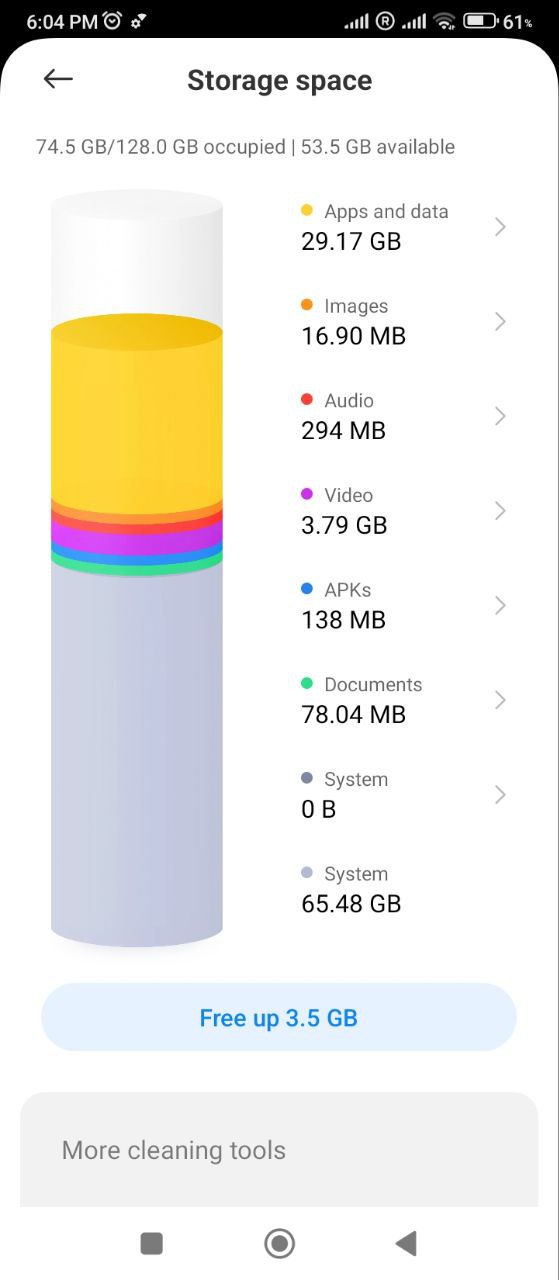The image size is (559, 1280).
Task: Tap the back arrow icon
Action: (59, 80)
